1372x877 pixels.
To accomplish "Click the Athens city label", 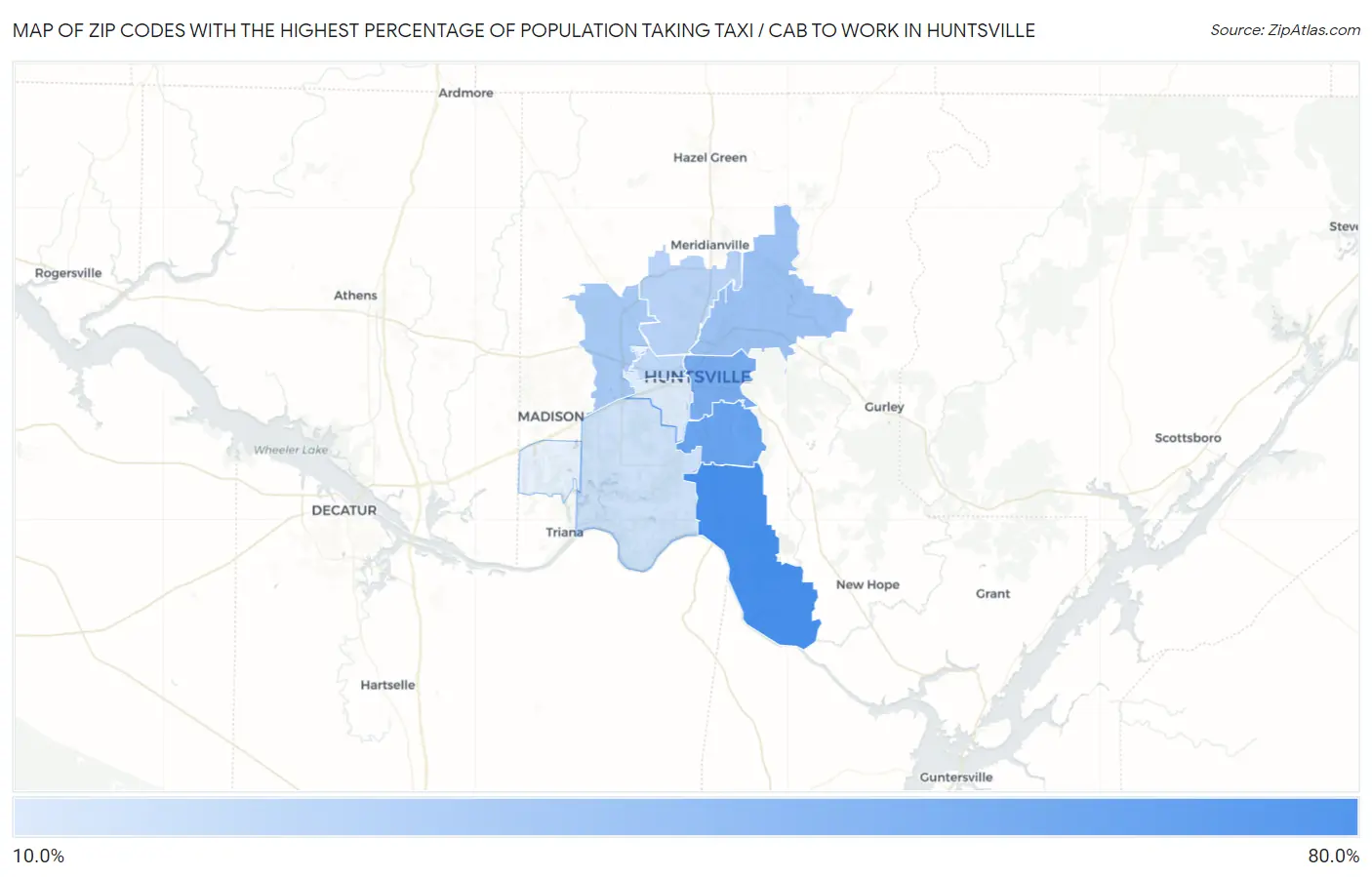I will click(x=355, y=296).
